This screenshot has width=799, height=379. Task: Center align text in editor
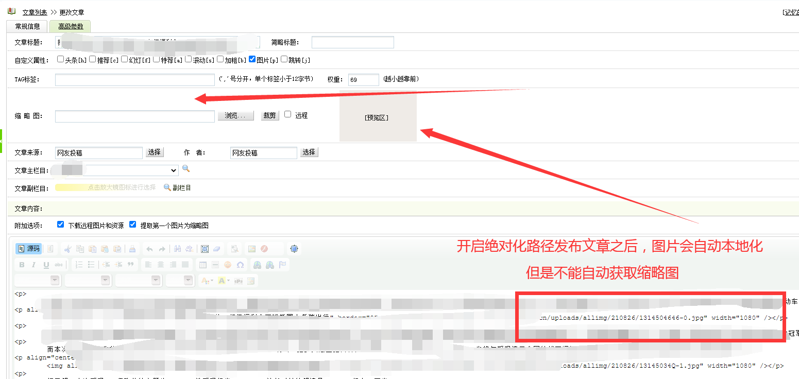161,264
